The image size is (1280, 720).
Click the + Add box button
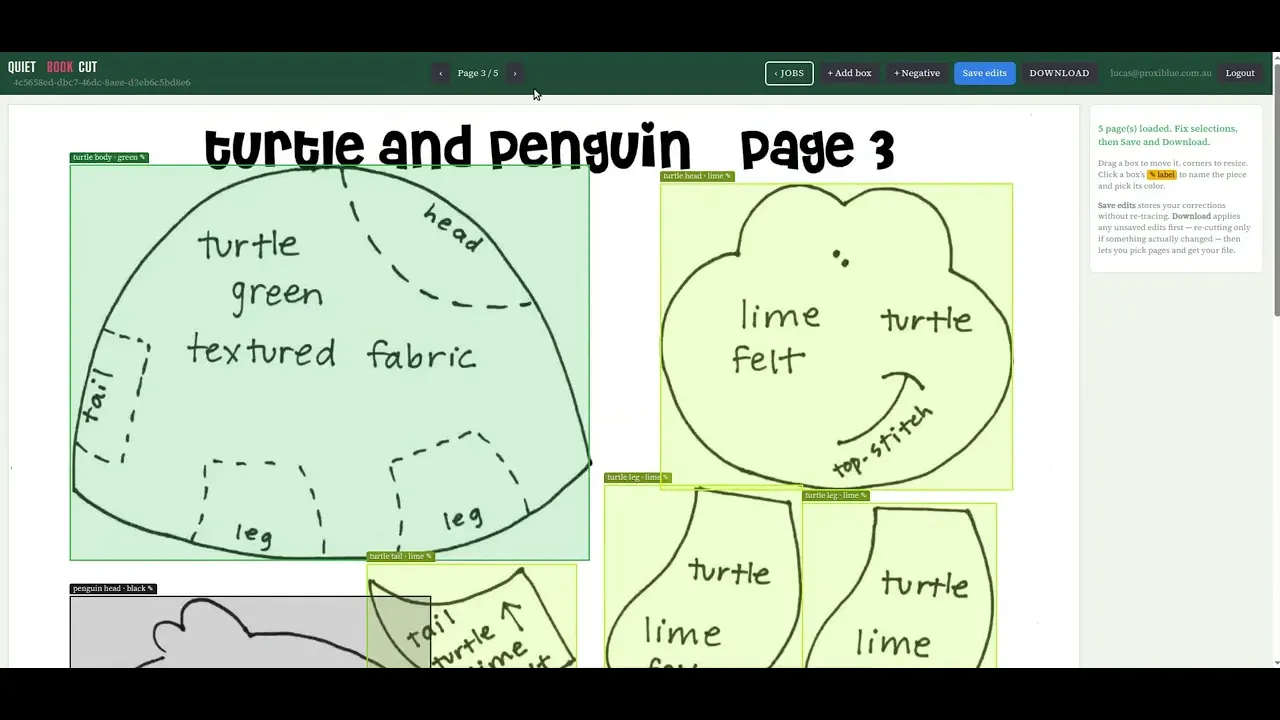pos(849,73)
